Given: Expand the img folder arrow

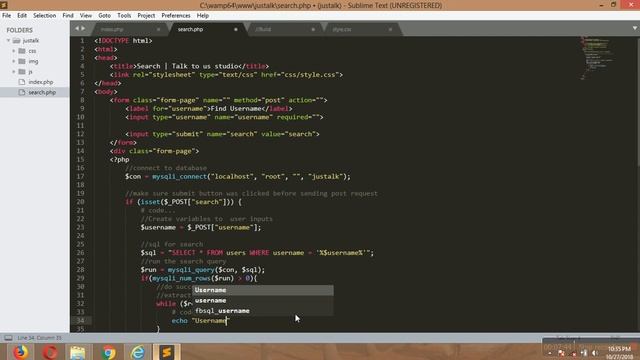Looking at the screenshot, I should click(x=13, y=61).
